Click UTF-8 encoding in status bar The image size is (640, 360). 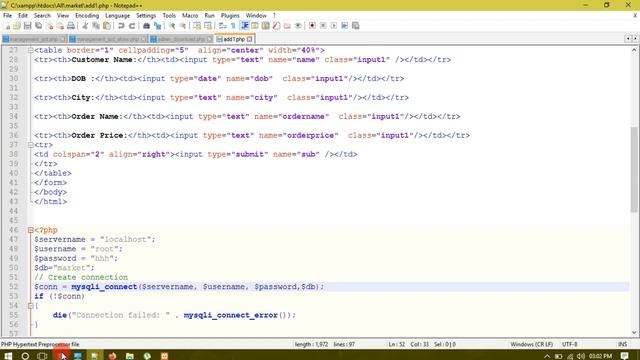(x=569, y=344)
